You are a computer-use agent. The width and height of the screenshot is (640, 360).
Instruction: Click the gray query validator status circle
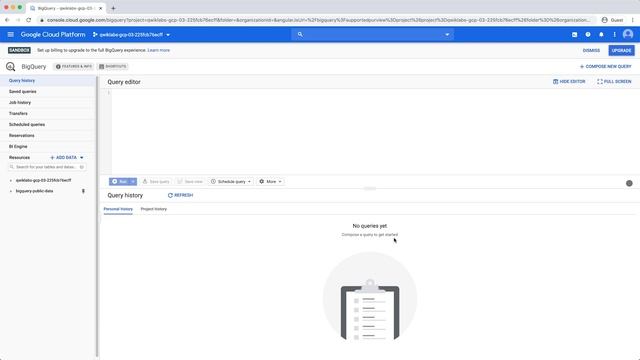629,183
